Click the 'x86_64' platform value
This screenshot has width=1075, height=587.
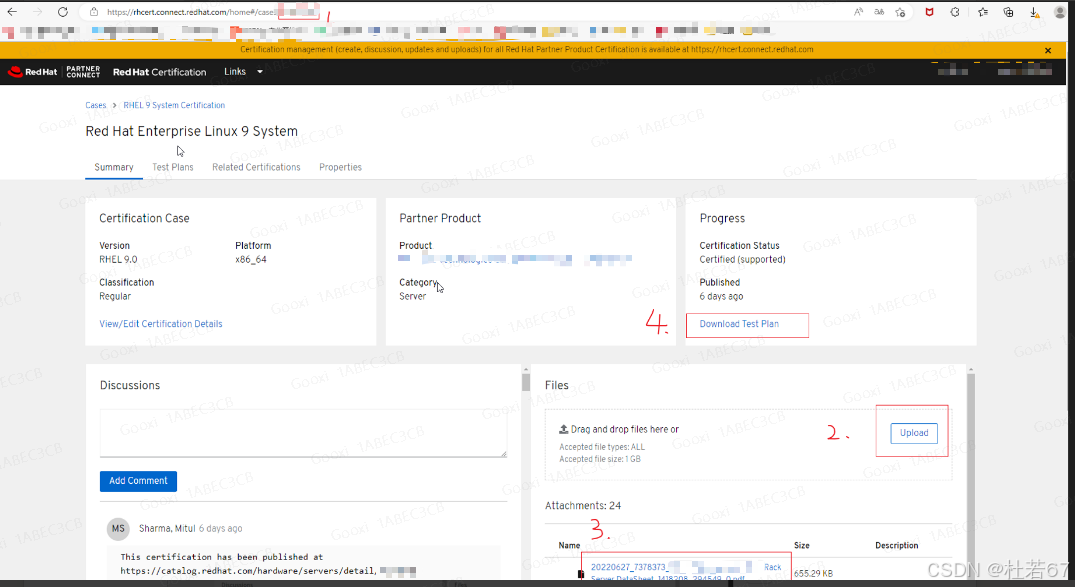tap(251, 259)
